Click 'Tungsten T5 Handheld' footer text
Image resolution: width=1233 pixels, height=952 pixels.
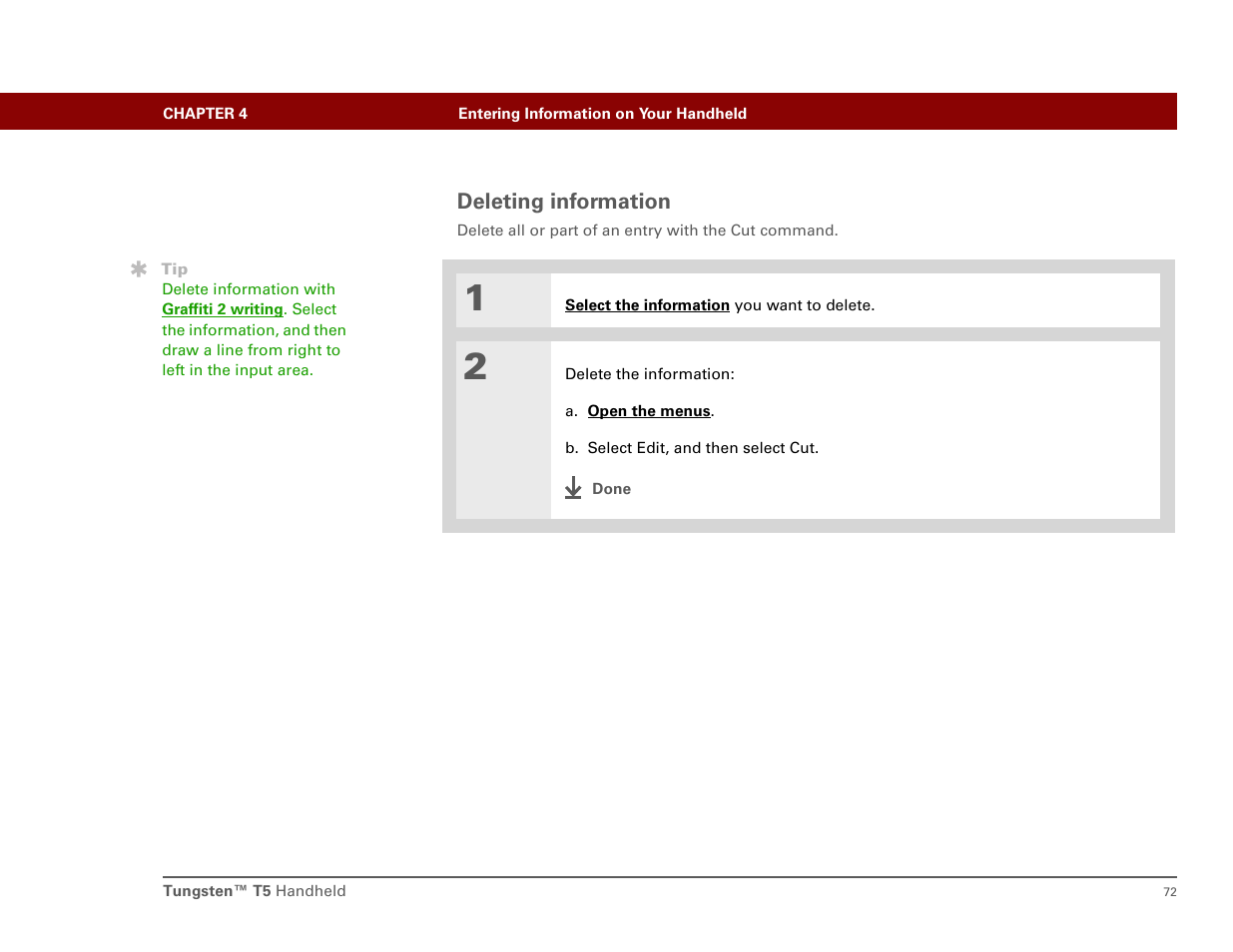[255, 891]
